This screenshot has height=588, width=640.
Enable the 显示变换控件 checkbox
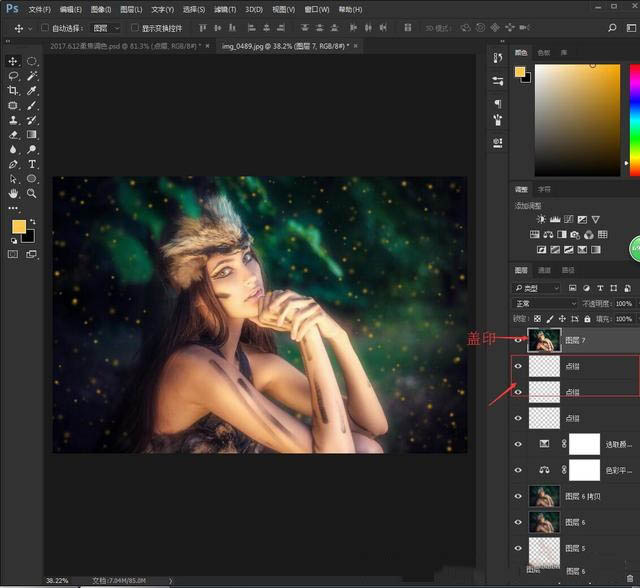coord(135,29)
